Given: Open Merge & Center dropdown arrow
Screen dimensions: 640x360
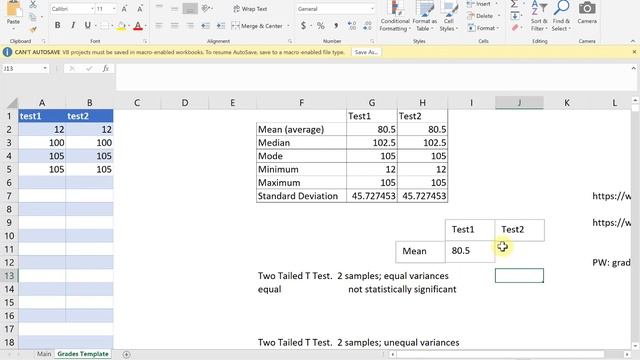Looking at the screenshot, I should point(288,26).
